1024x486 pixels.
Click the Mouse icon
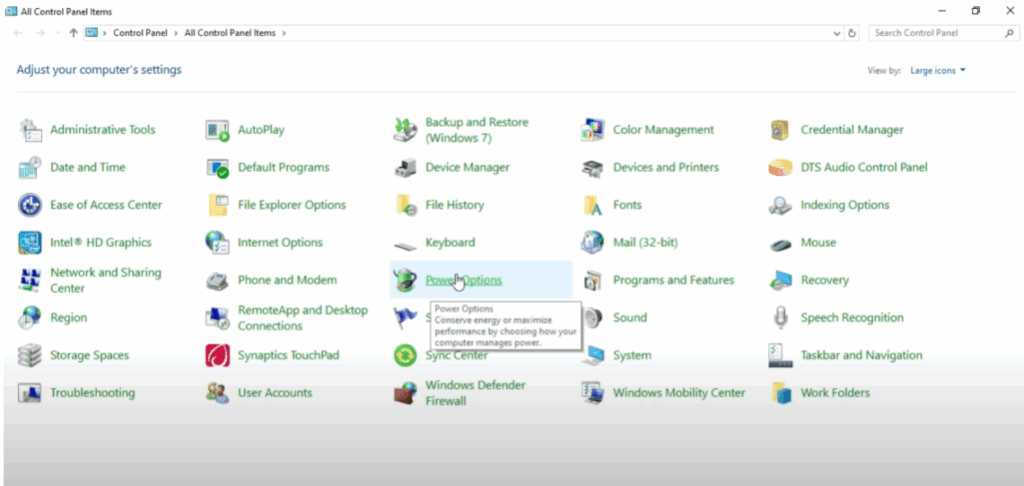point(780,244)
